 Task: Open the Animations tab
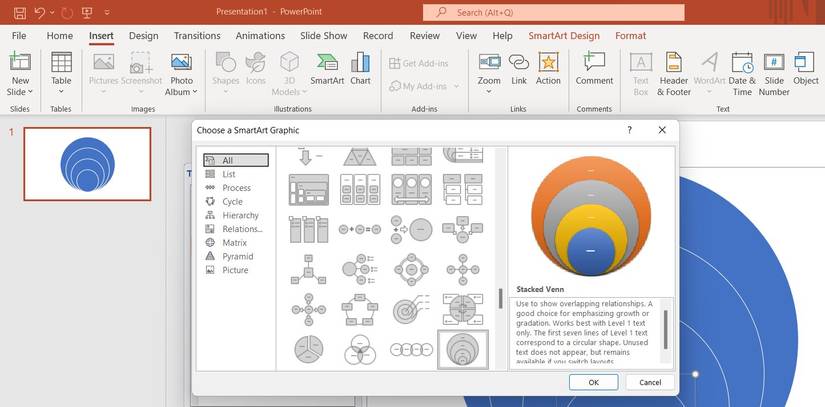click(x=260, y=36)
